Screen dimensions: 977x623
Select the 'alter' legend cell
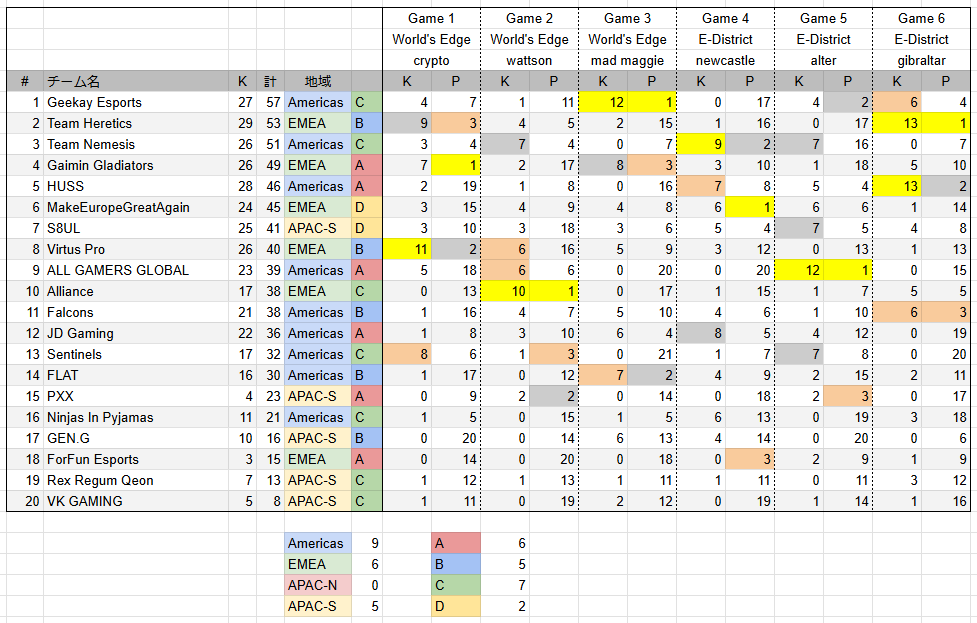pos(823,60)
